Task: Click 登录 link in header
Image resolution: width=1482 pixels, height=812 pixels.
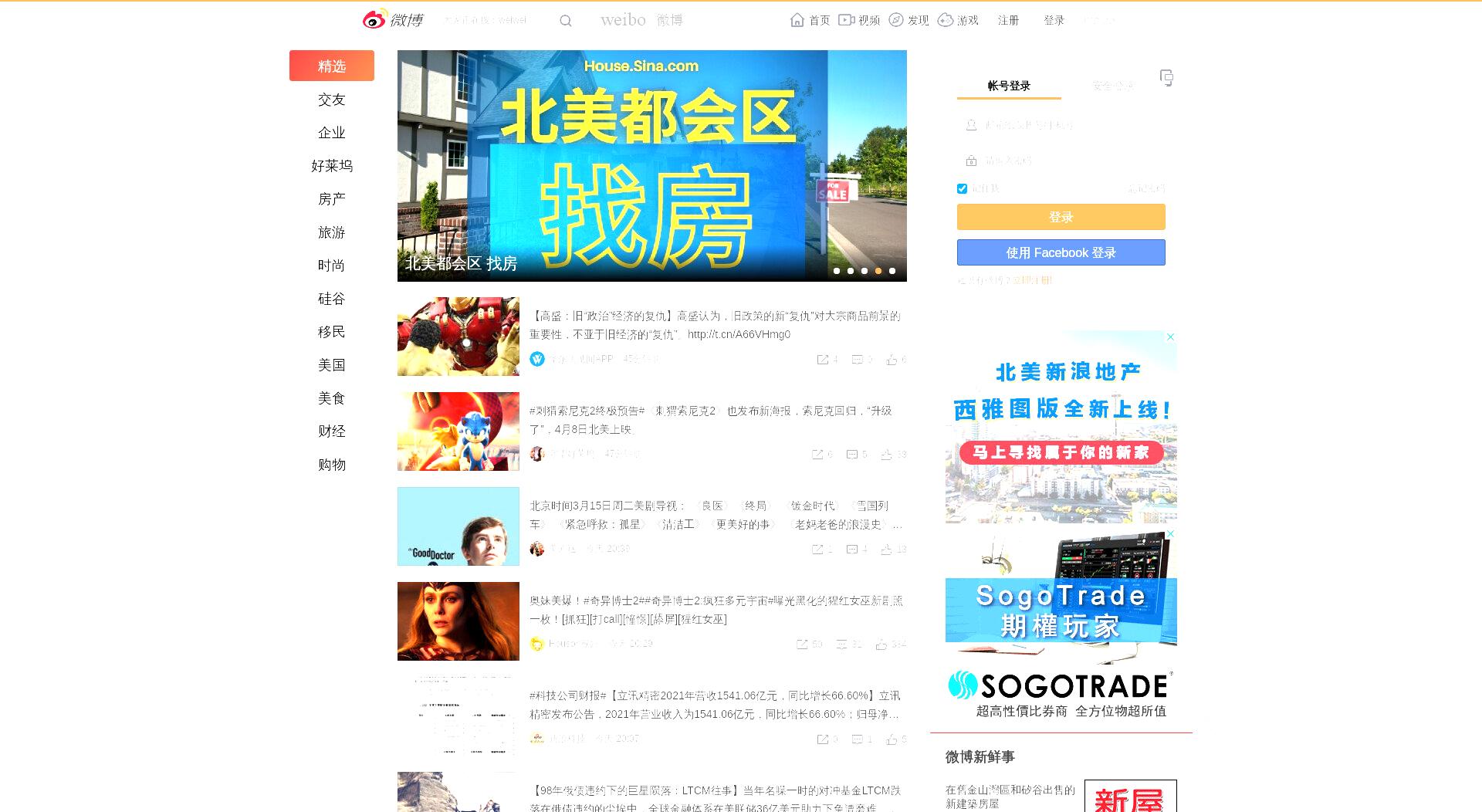Action: (x=1054, y=20)
